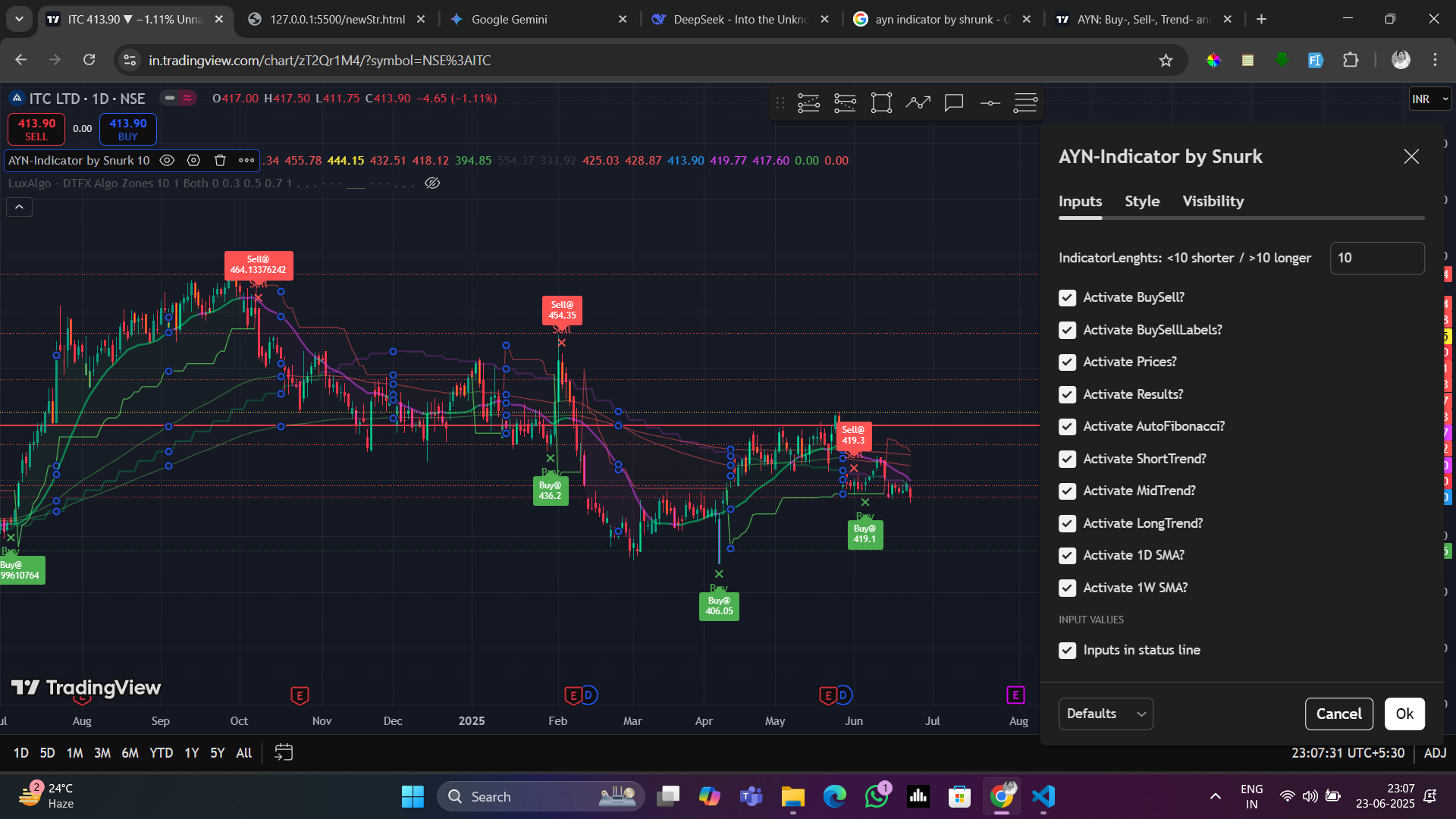The width and height of the screenshot is (1456, 819).
Task: Switch to the Style tab
Action: click(1142, 201)
